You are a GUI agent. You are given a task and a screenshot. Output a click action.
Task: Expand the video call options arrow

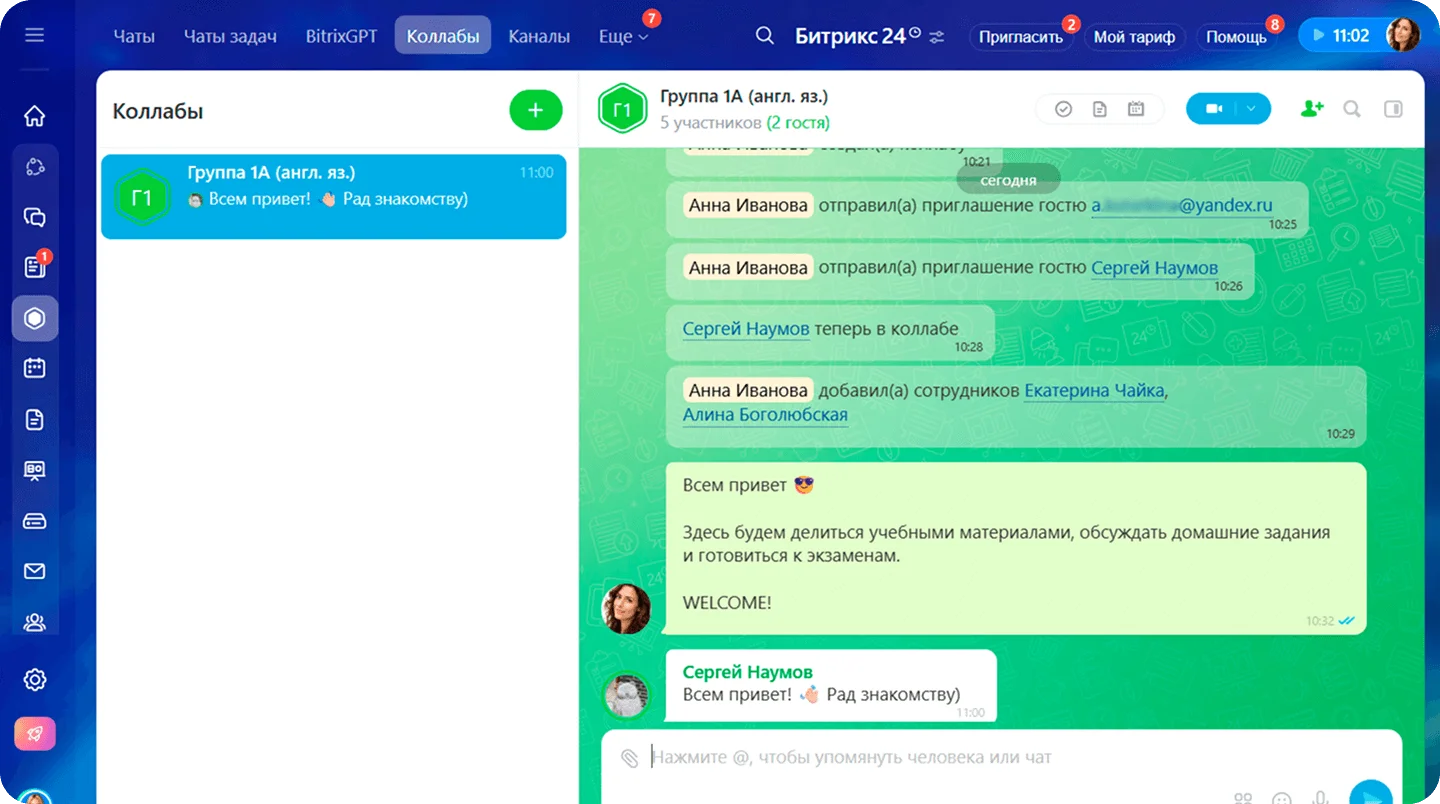click(x=1251, y=109)
